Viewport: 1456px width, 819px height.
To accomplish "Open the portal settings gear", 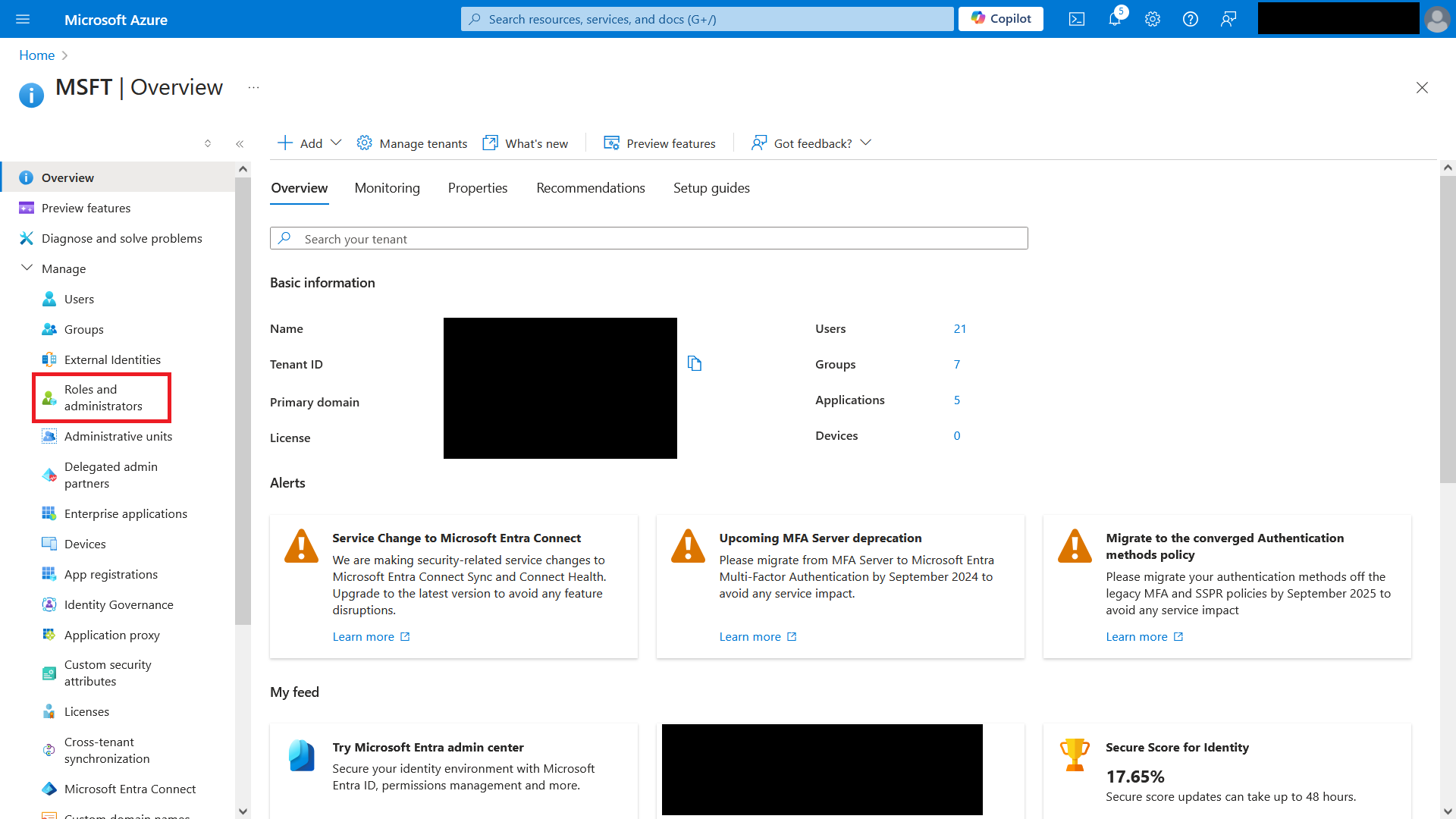I will point(1153,19).
